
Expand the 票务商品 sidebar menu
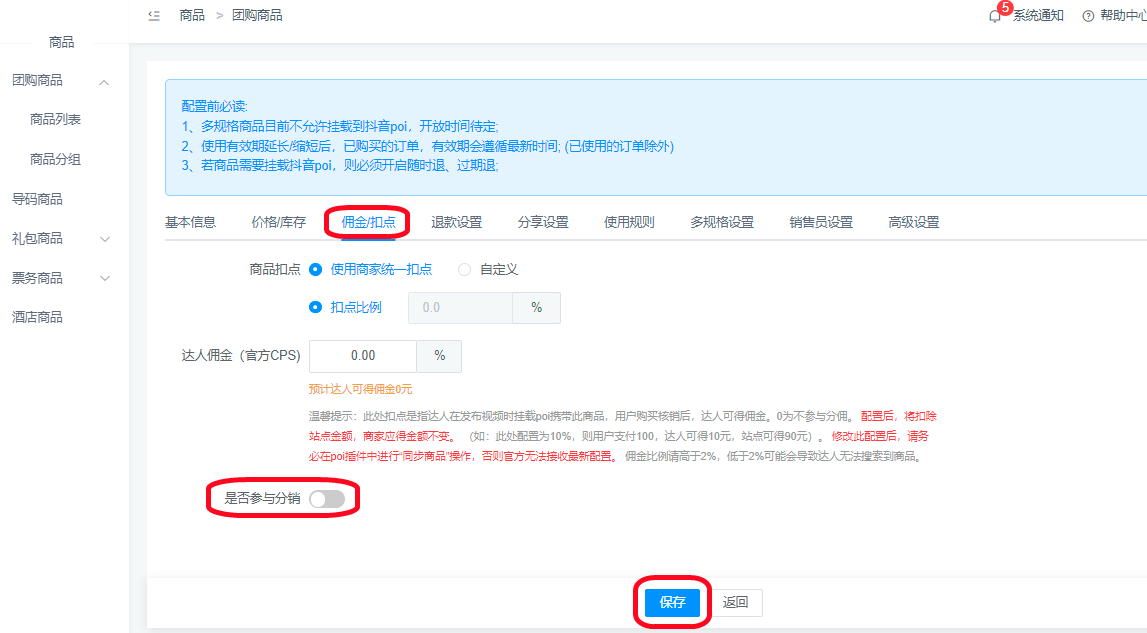[x=104, y=278]
